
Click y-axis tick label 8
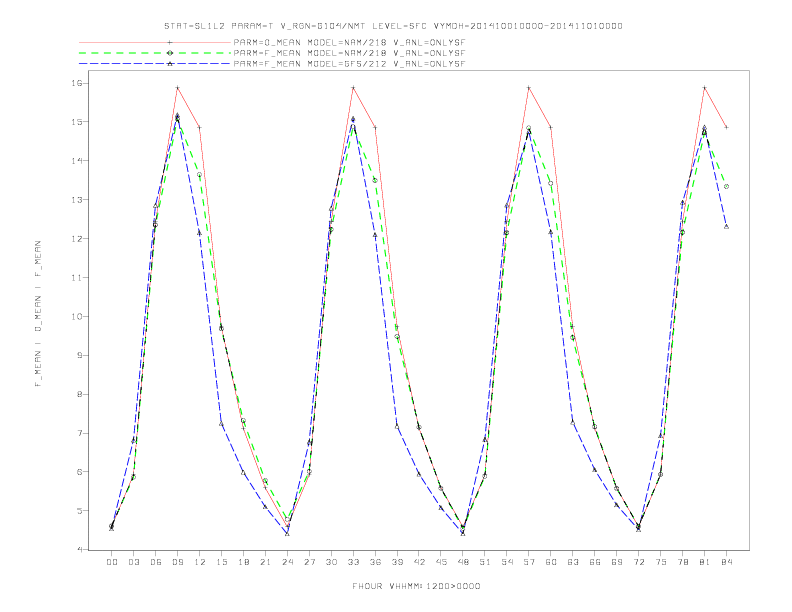coord(78,394)
